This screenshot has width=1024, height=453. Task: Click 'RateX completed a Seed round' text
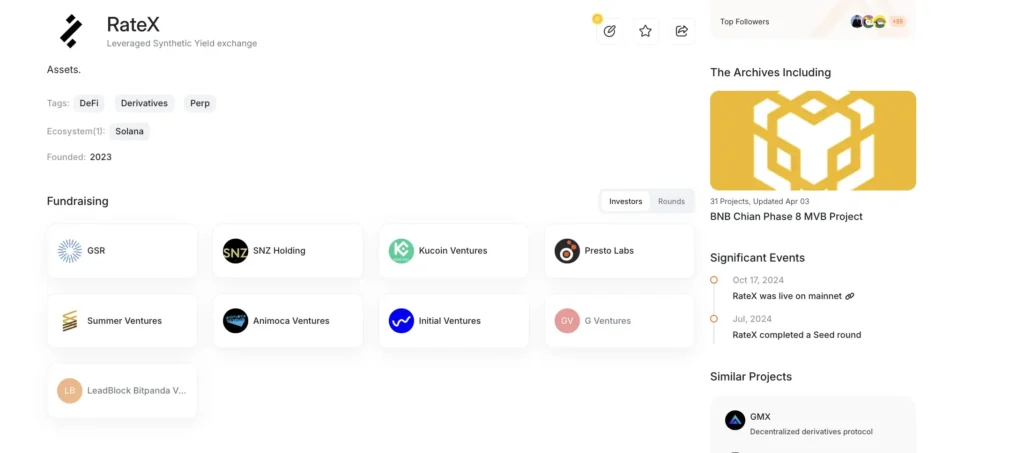pyautogui.click(x=797, y=335)
